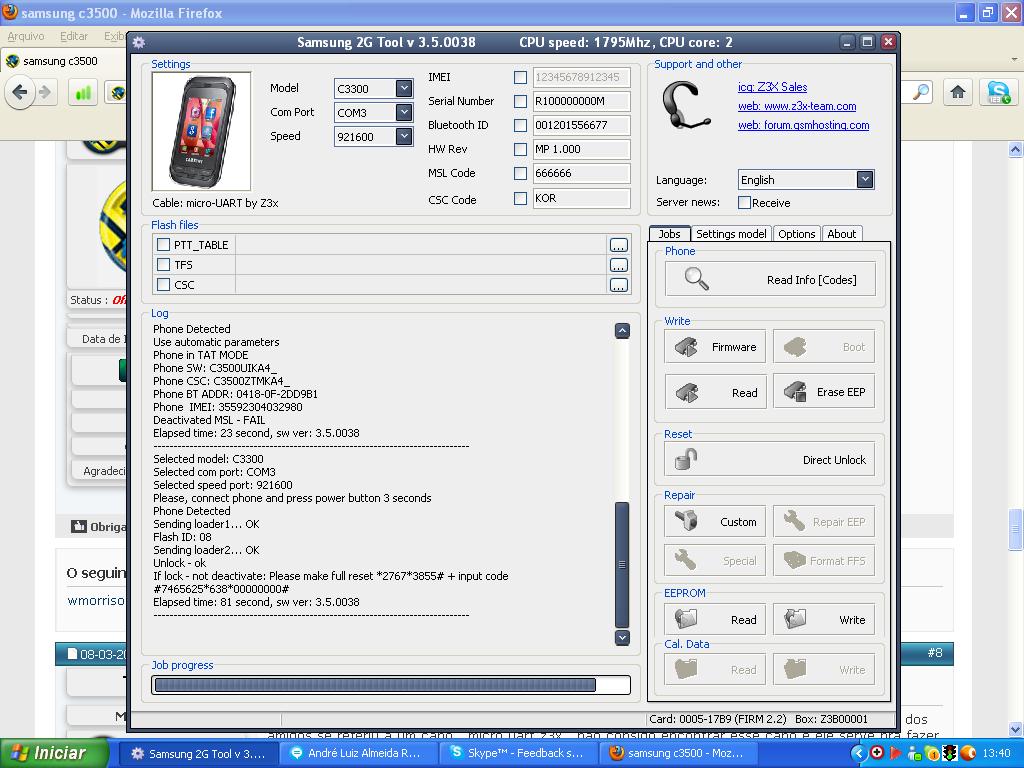Click Firefox forward arrow button

tap(45, 92)
